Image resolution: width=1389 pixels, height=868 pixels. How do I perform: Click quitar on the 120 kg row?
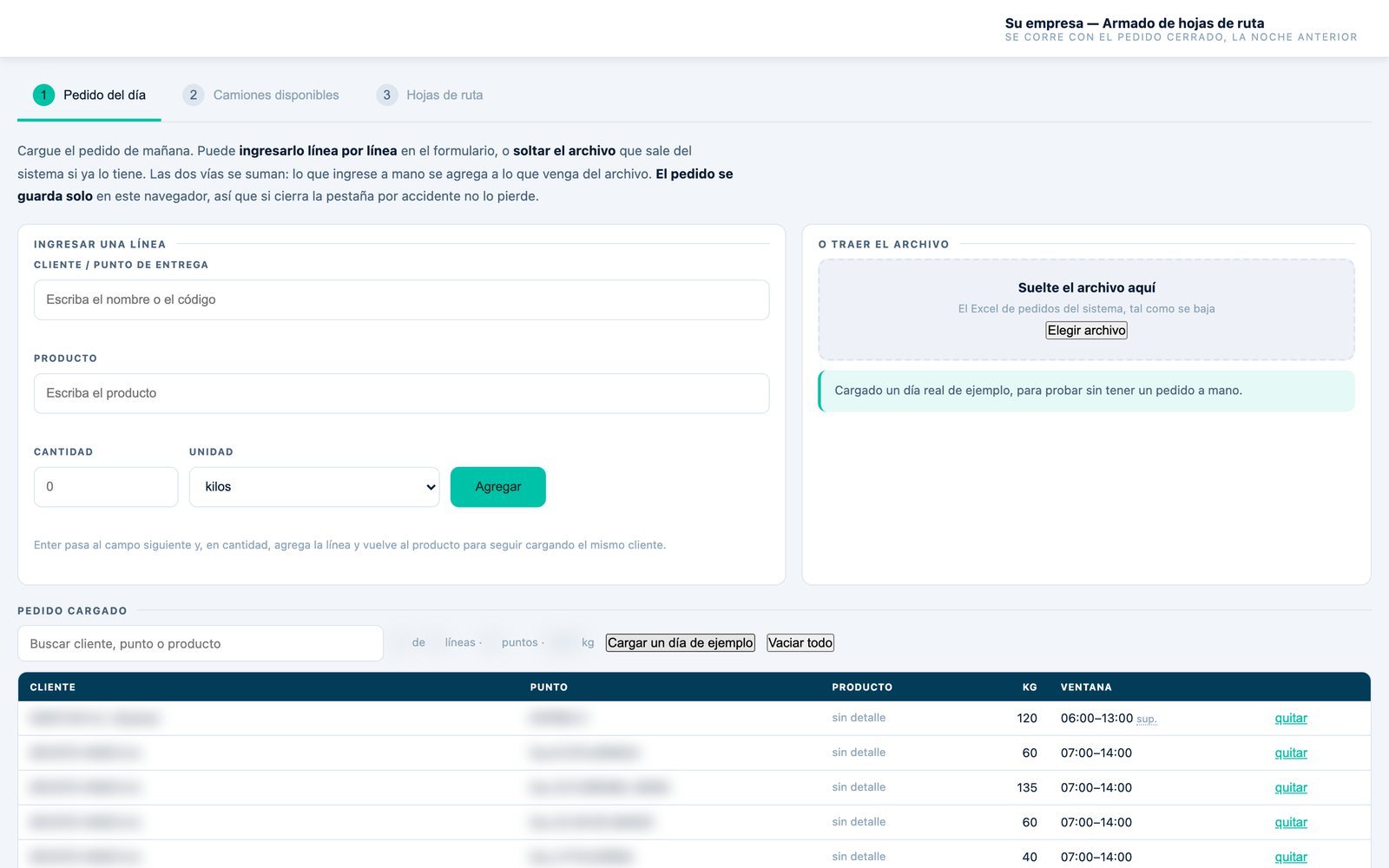1291,718
